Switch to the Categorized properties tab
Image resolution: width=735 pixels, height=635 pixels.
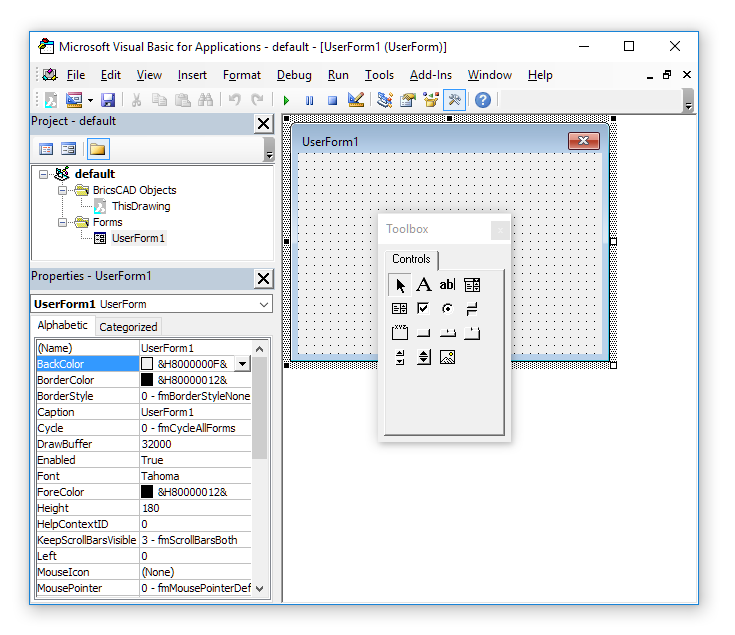pos(128,327)
